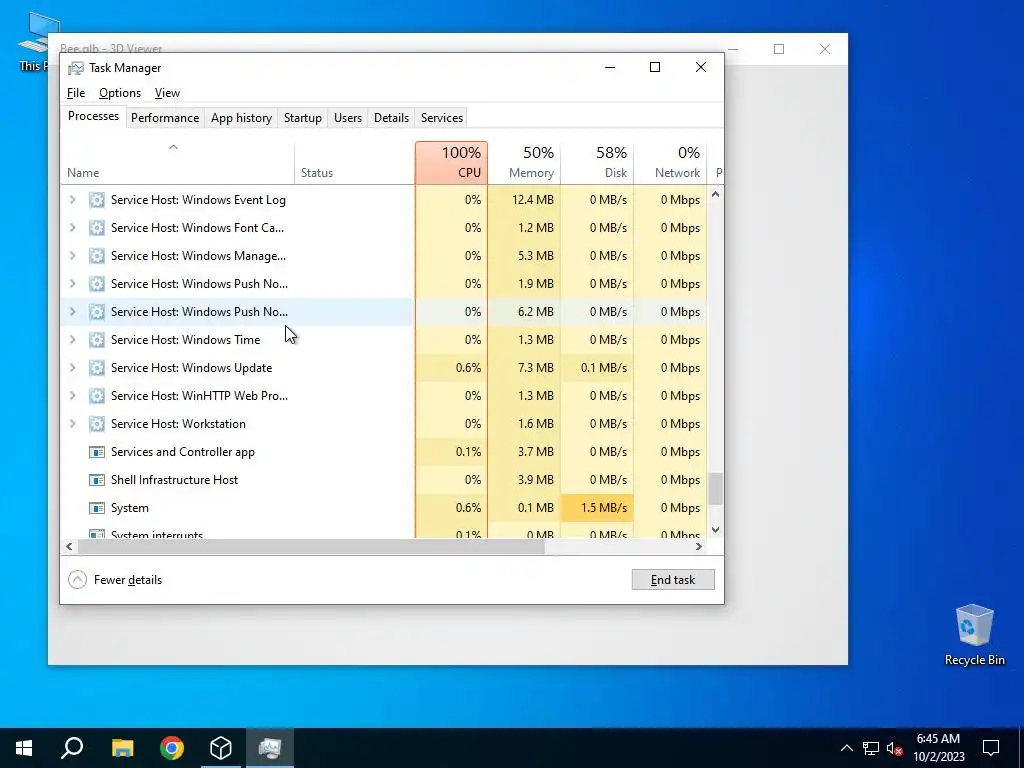Viewport: 1024px width, 768px height.
Task: Click the WinHTTP Web Proxy service gear icon
Action: click(x=97, y=396)
